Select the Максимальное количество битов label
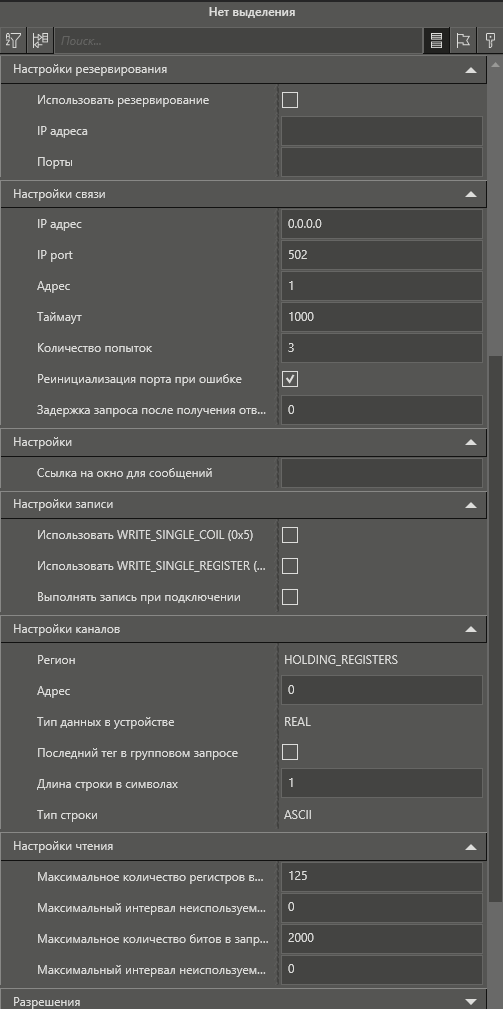 151,938
